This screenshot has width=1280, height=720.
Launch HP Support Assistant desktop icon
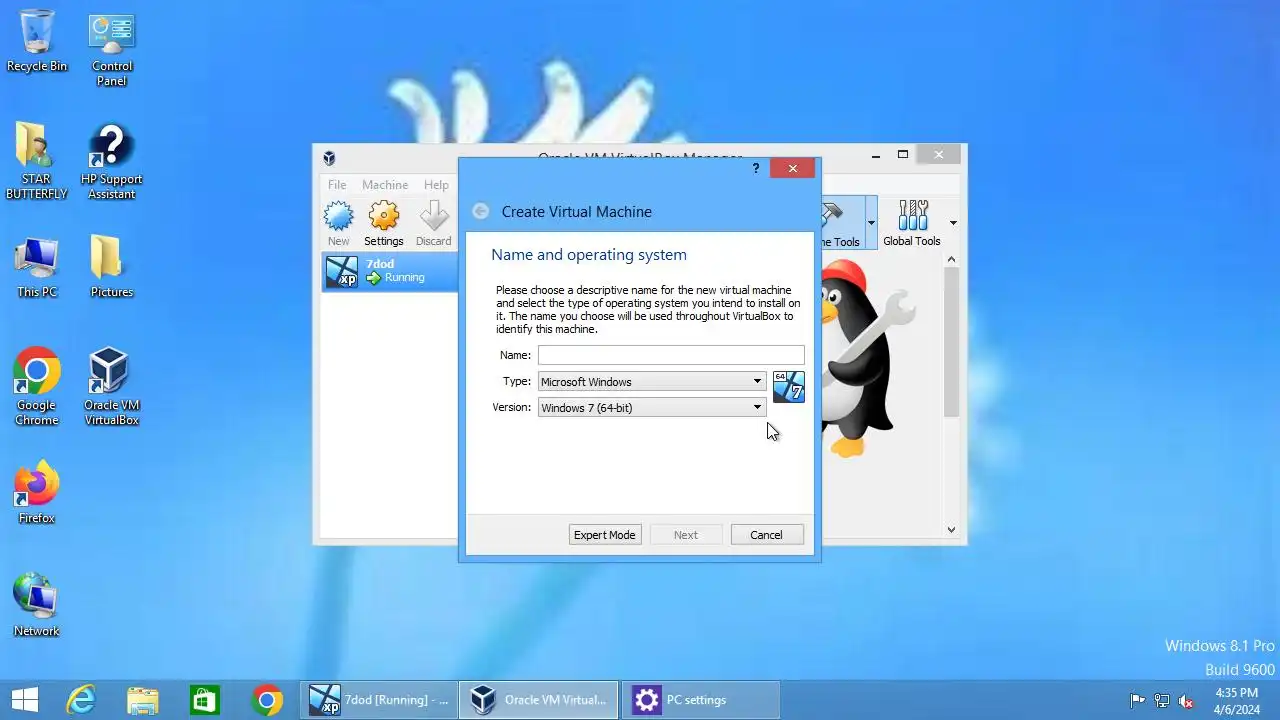pyautogui.click(x=112, y=161)
